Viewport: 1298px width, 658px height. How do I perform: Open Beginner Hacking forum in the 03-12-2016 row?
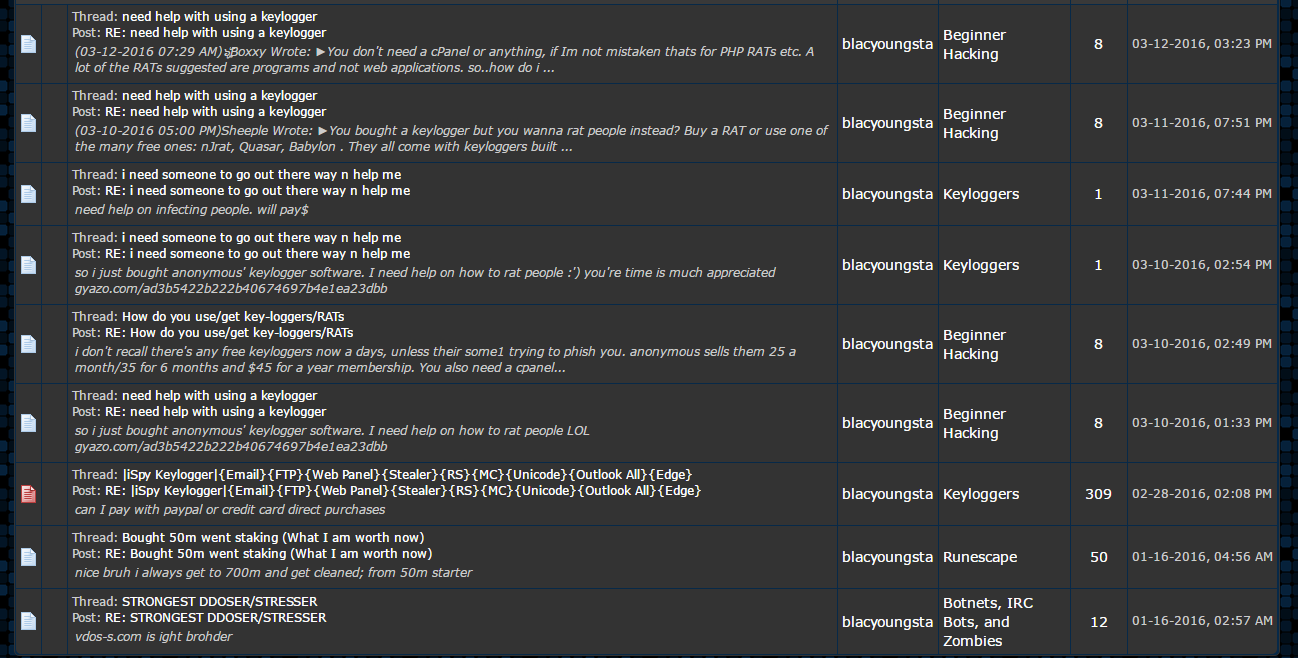pyautogui.click(x=974, y=45)
